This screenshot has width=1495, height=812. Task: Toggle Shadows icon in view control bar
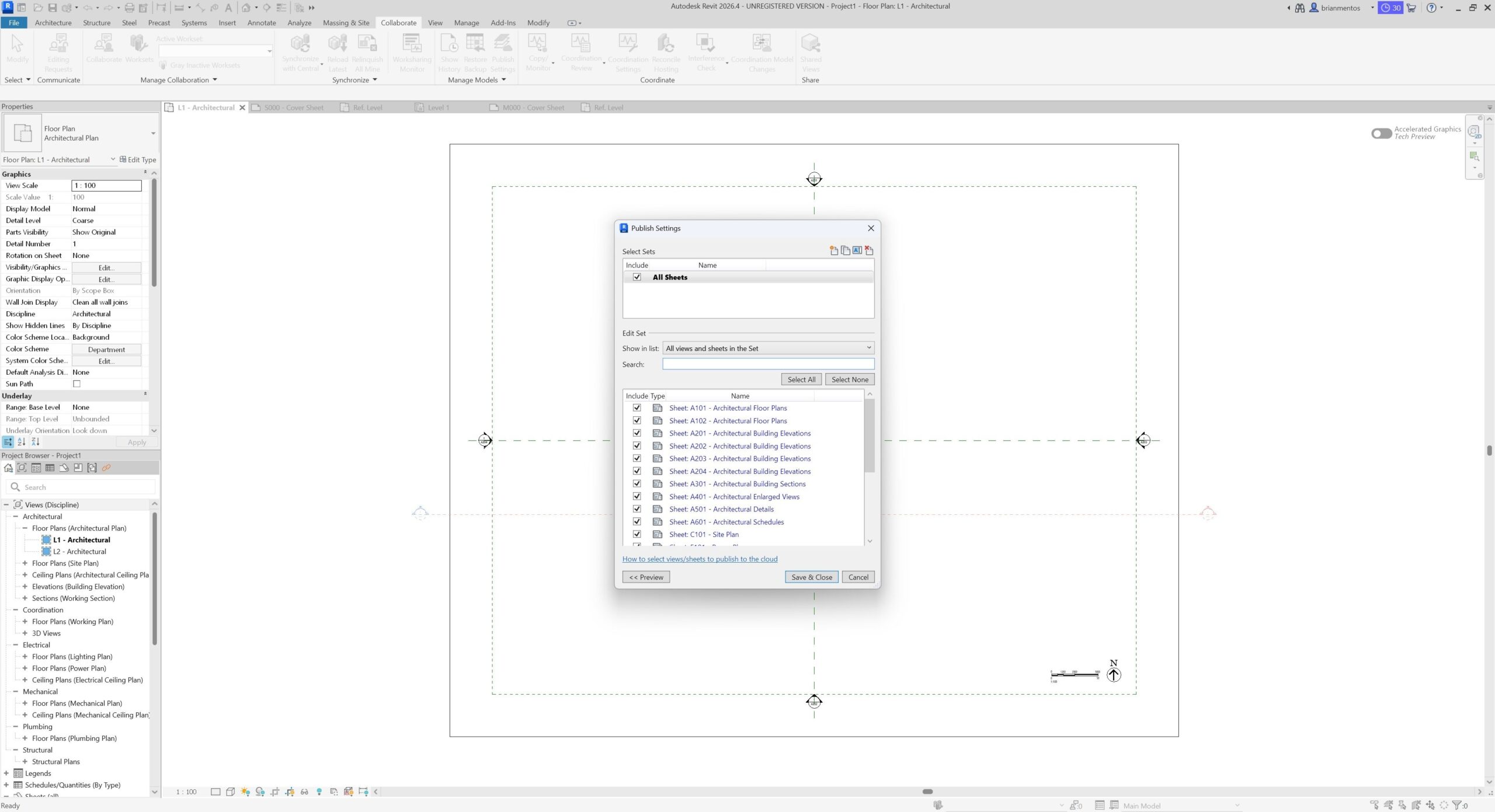(260, 792)
